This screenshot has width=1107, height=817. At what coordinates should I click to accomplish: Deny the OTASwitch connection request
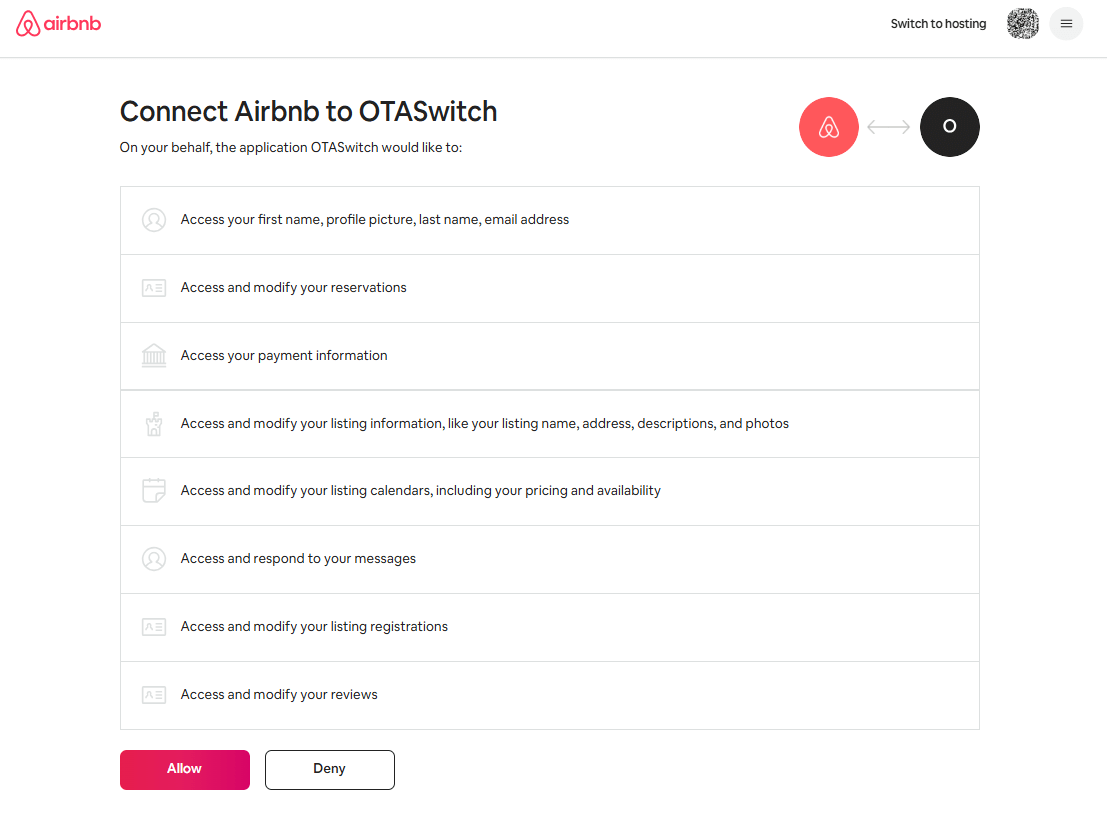(x=330, y=770)
